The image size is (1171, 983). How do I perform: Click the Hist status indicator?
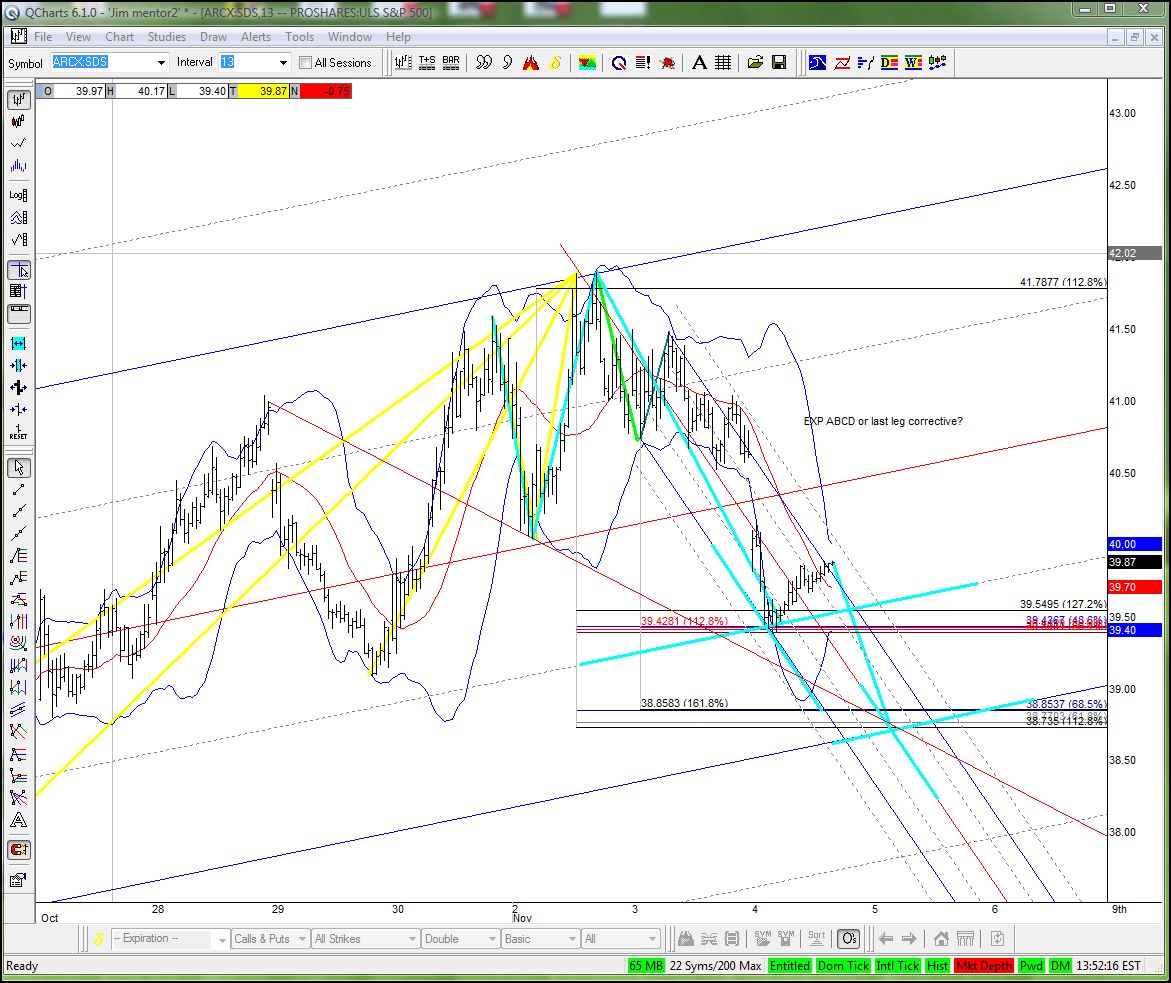click(937, 966)
